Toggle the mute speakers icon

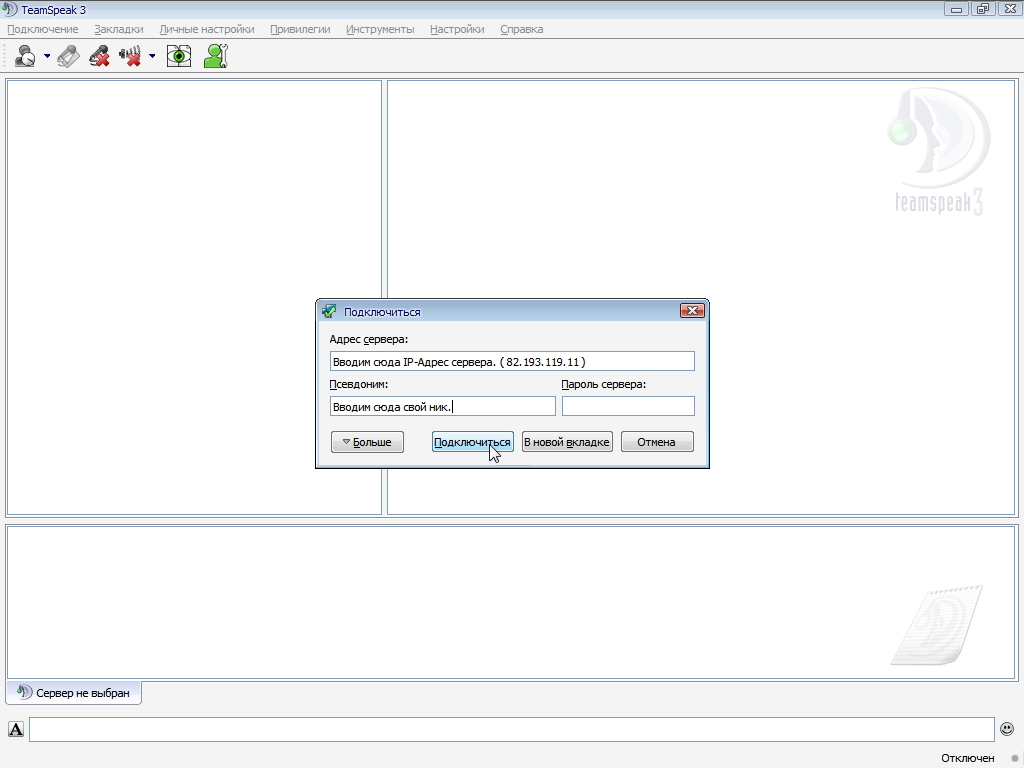click(x=131, y=56)
